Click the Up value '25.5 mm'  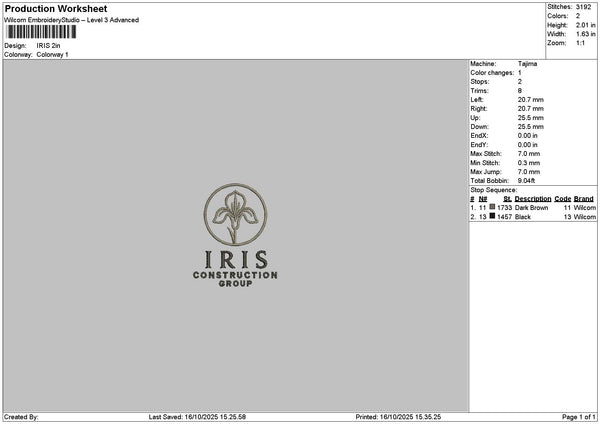(531, 118)
